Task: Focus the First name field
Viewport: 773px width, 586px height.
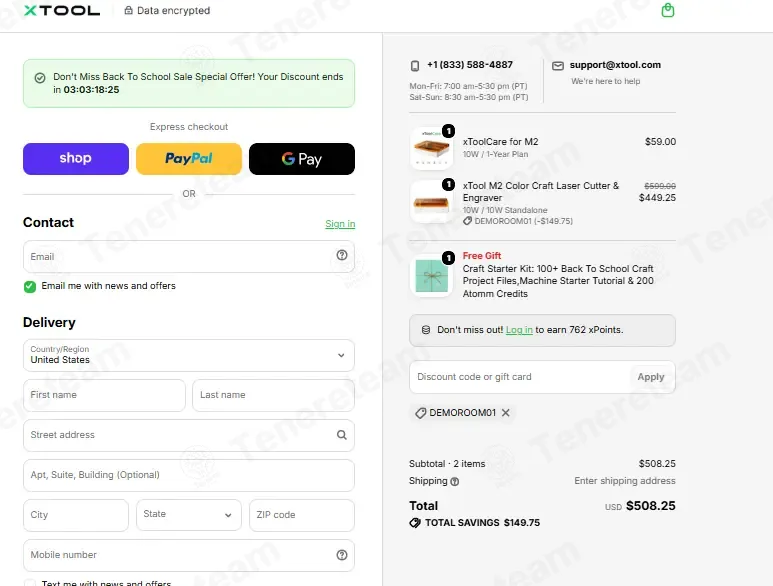Action: click(x=104, y=395)
